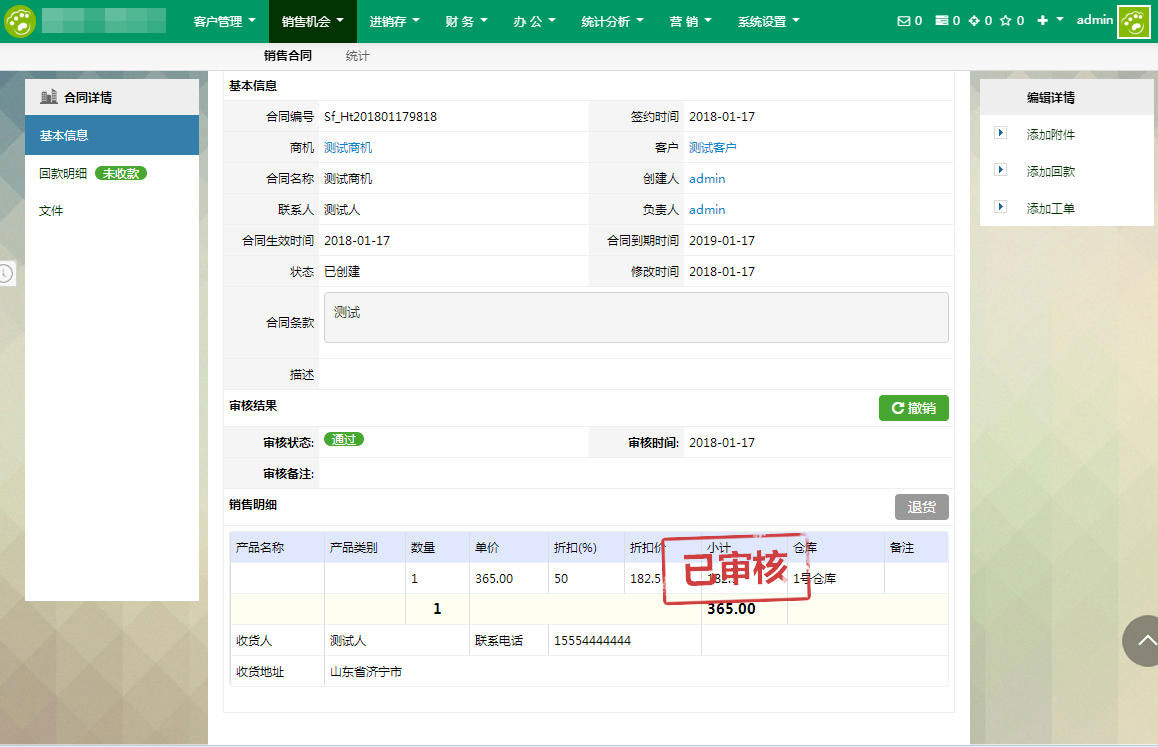This screenshot has height=747, width=1158.
Task: Open the 测试客户 customer link
Action: (x=713, y=148)
